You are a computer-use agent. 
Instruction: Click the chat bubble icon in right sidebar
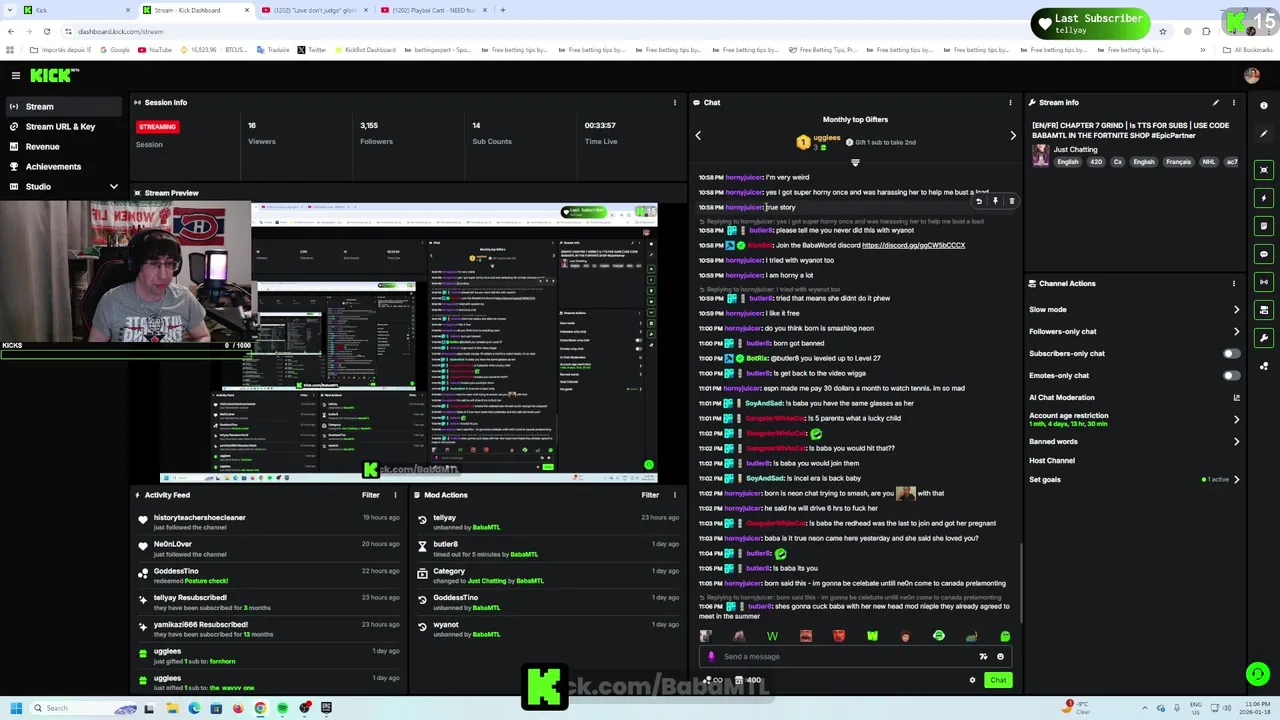(x=1264, y=254)
